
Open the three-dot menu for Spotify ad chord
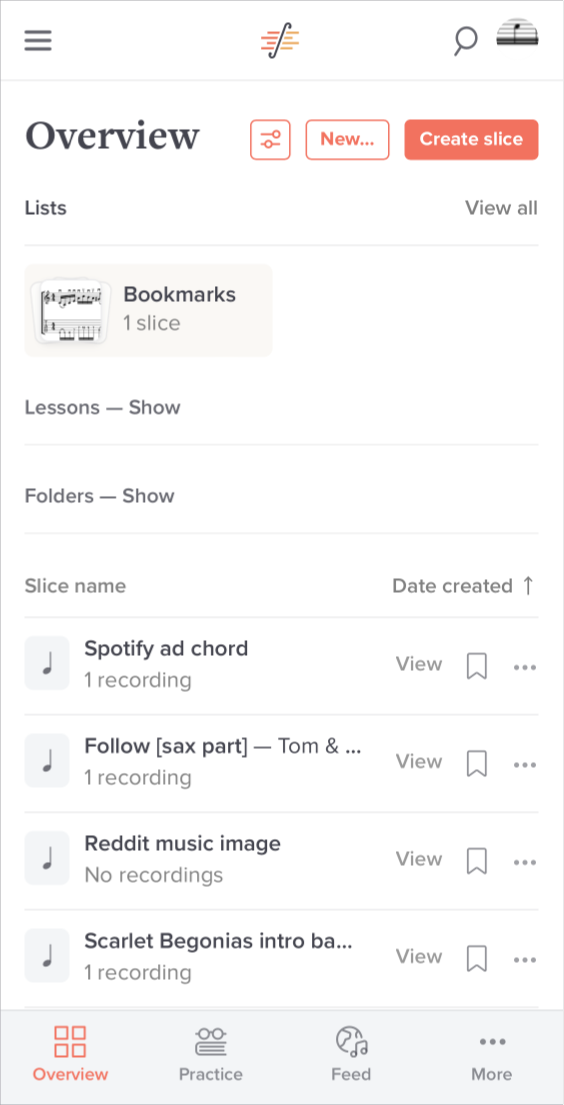point(525,667)
